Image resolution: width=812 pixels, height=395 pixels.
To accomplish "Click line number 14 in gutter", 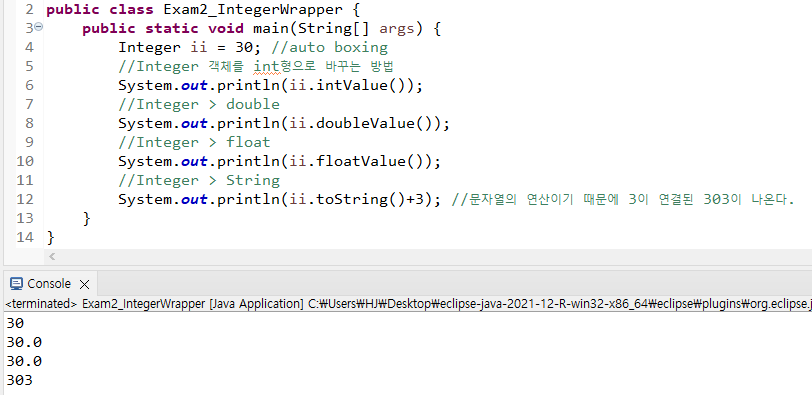I will pyautogui.click(x=24, y=237).
